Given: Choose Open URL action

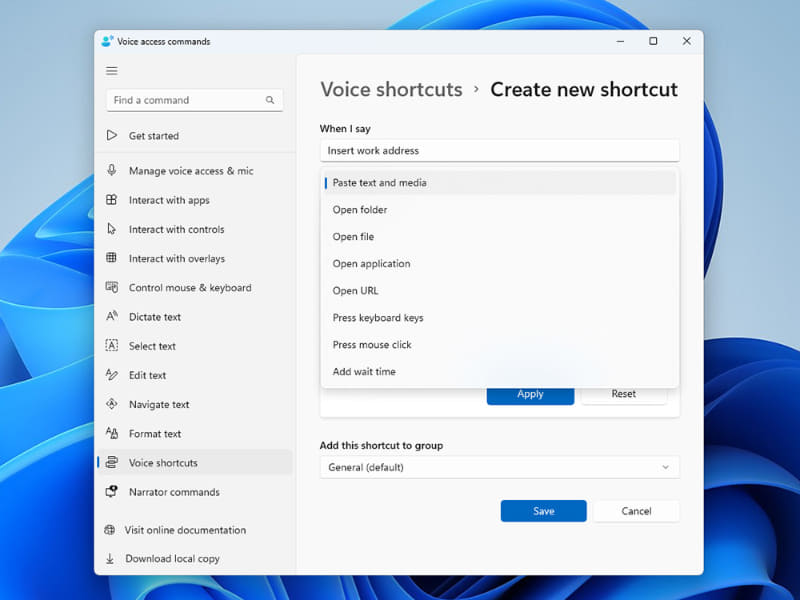Looking at the screenshot, I should pyautogui.click(x=499, y=291).
